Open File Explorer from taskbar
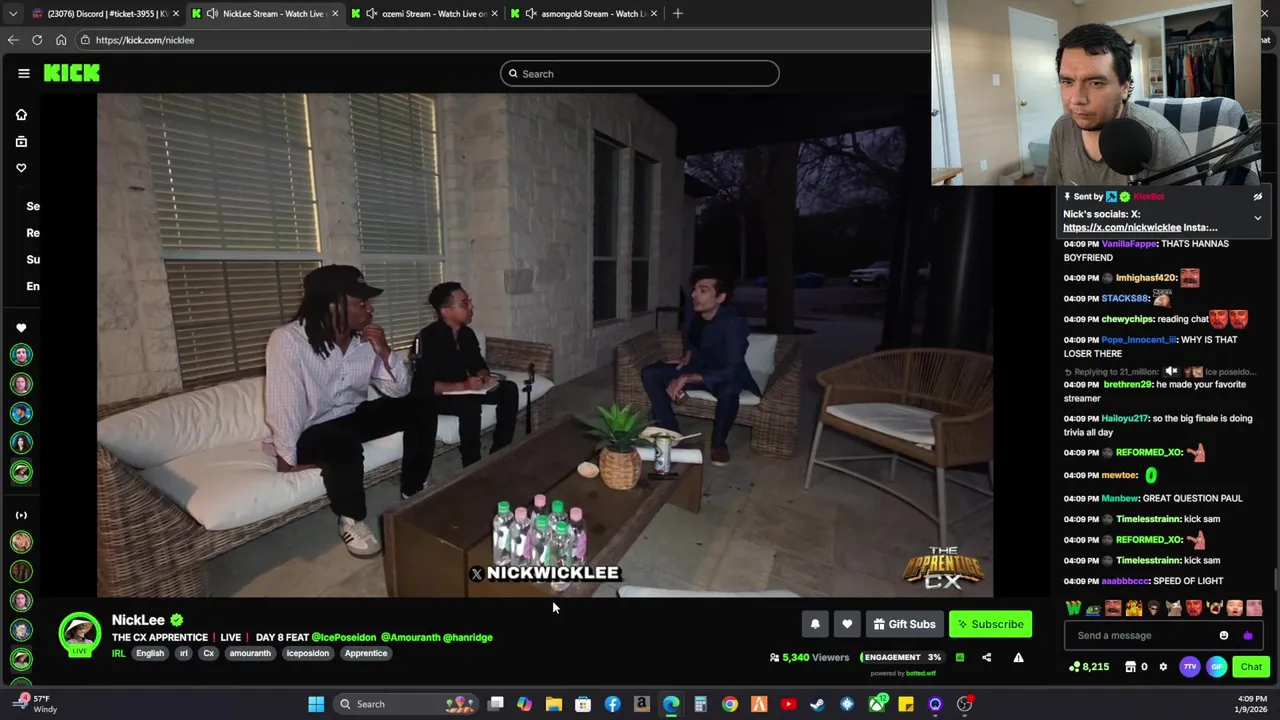This screenshot has width=1280, height=720. (553, 704)
